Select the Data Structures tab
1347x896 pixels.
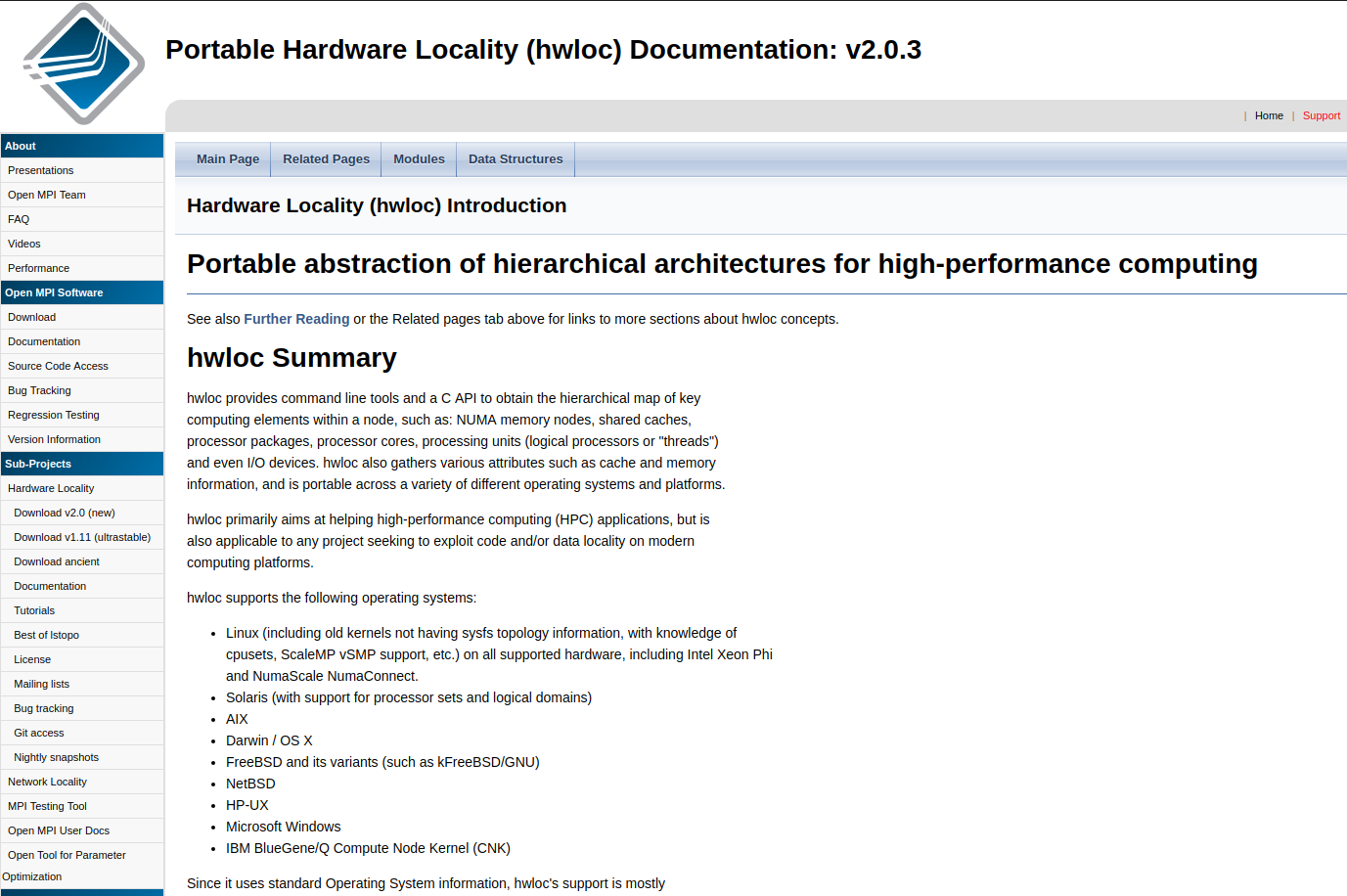coord(516,158)
